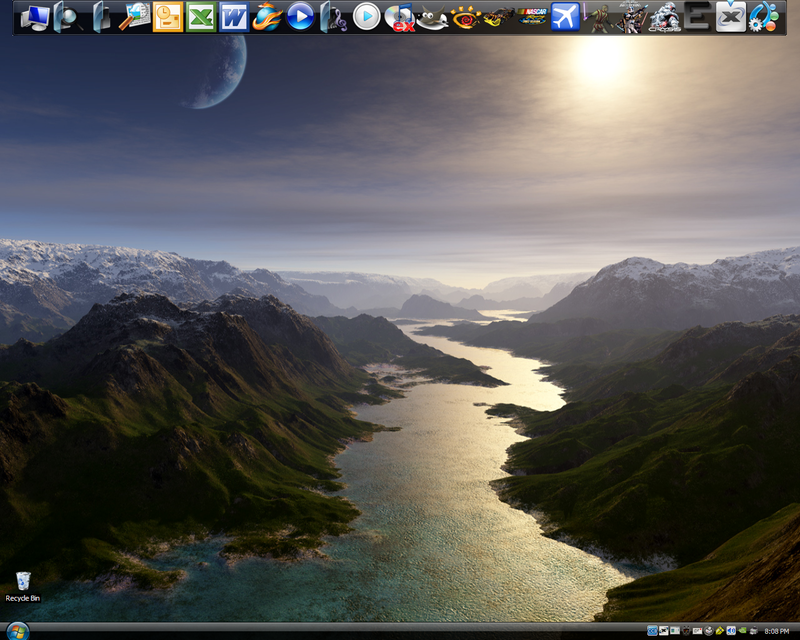Launch the magnifier-over-picture image viewer icon
The height and width of the screenshot is (640, 800).
coord(135,17)
